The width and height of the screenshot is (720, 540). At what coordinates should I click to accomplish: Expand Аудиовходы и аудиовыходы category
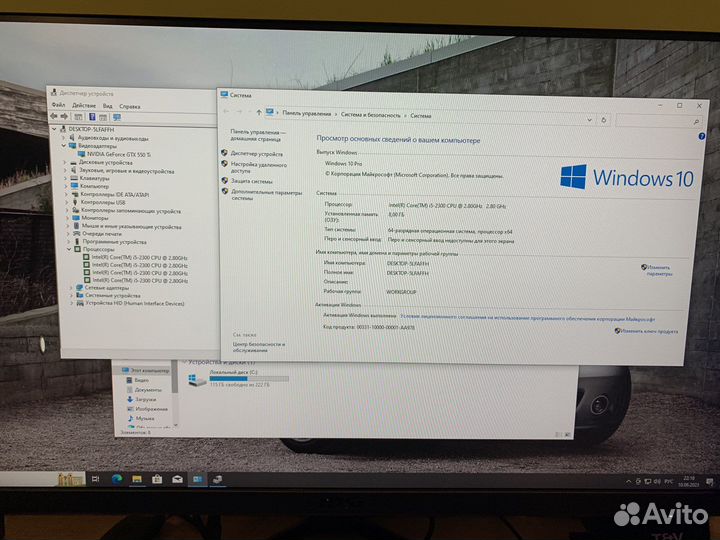pos(63,138)
